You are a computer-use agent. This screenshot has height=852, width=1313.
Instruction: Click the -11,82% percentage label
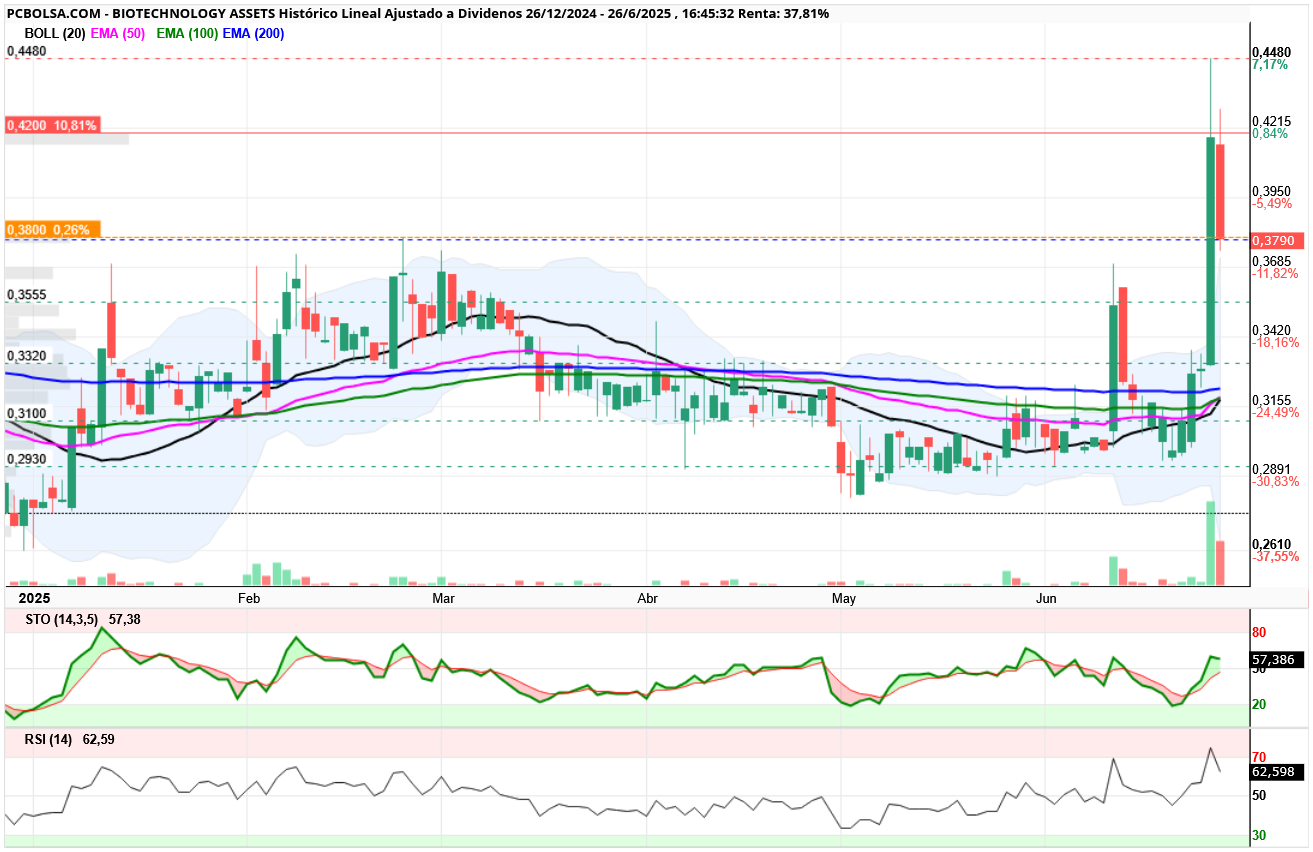pyautogui.click(x=1275, y=273)
